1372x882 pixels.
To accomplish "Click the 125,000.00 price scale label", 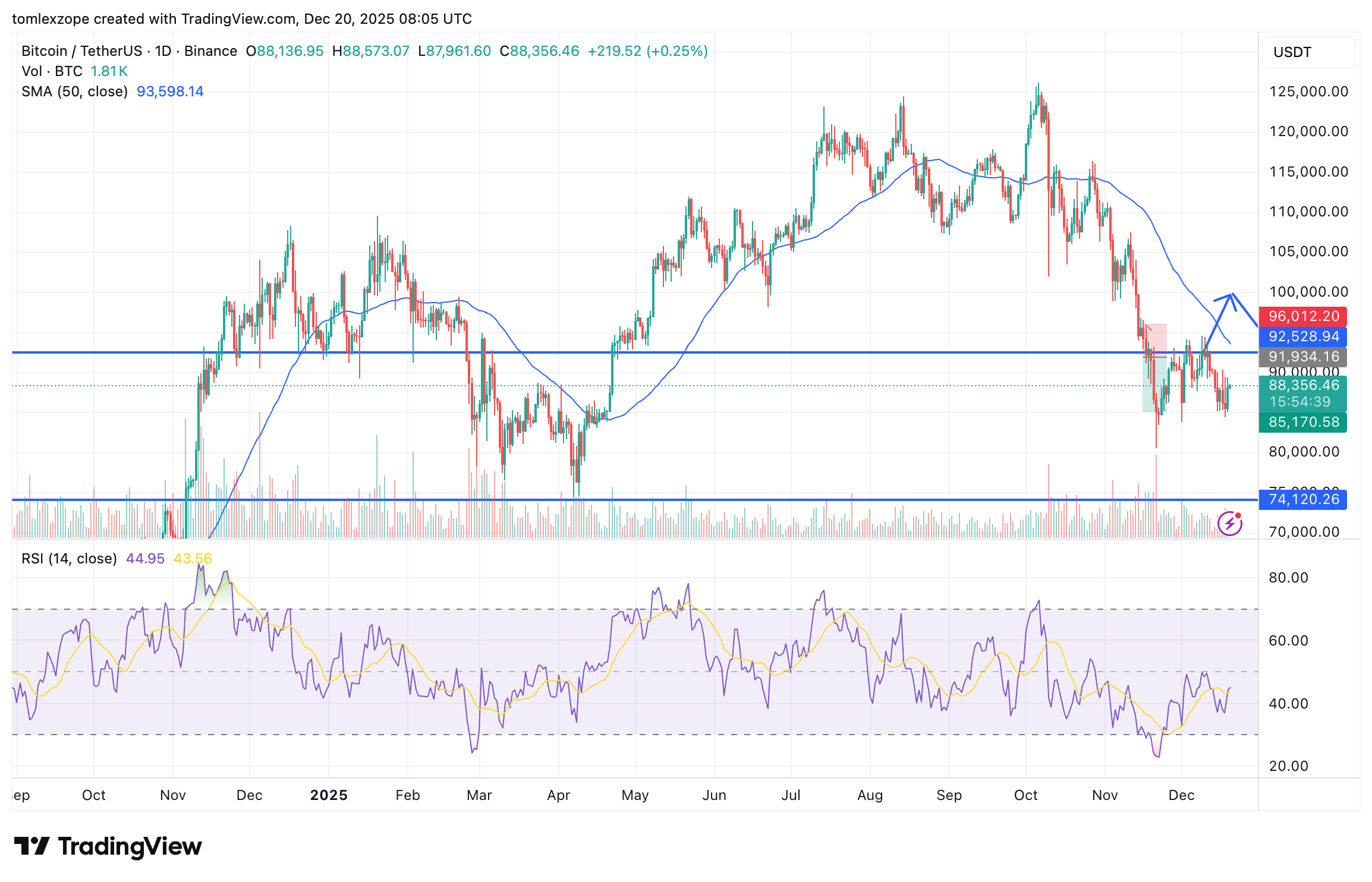I will (1308, 92).
